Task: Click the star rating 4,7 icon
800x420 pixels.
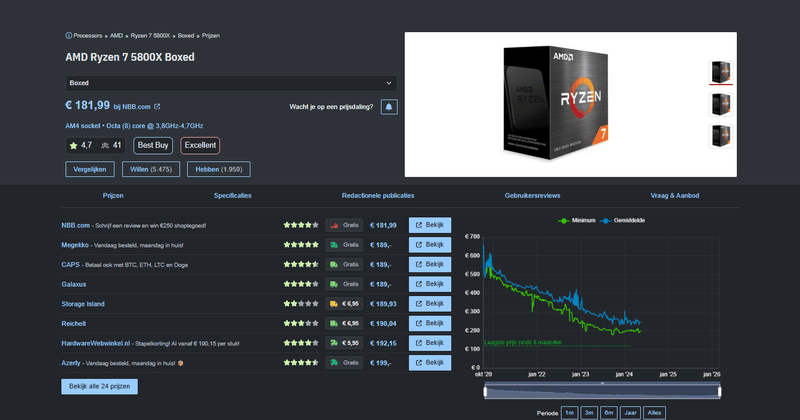Action: [x=73, y=145]
